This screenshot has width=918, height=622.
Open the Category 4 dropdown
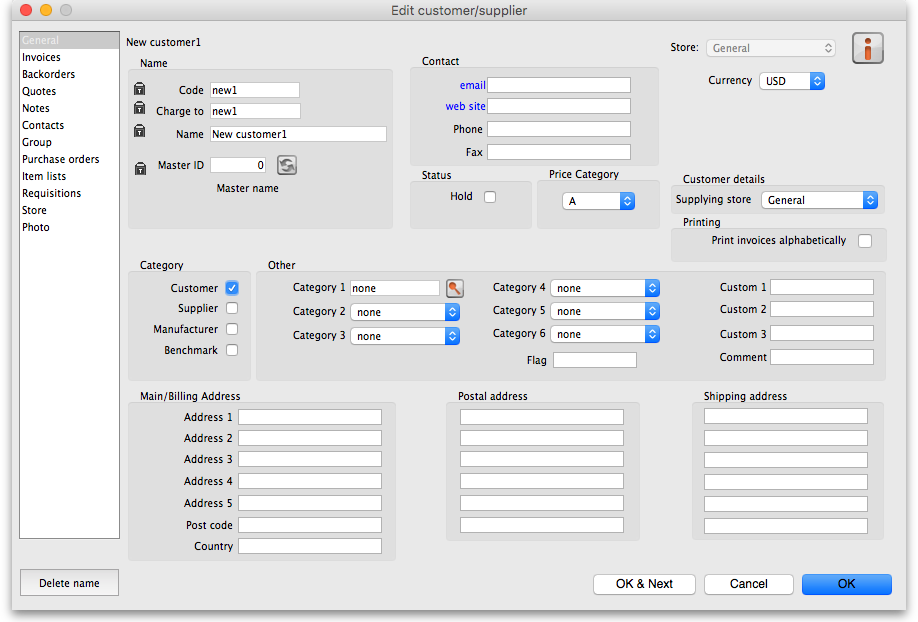[604, 288]
